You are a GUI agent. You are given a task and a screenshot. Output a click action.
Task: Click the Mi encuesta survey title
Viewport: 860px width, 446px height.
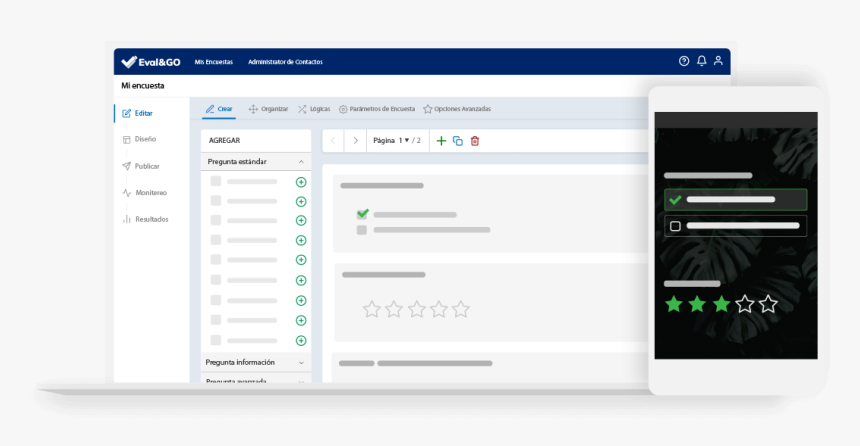pyautogui.click(x=143, y=86)
